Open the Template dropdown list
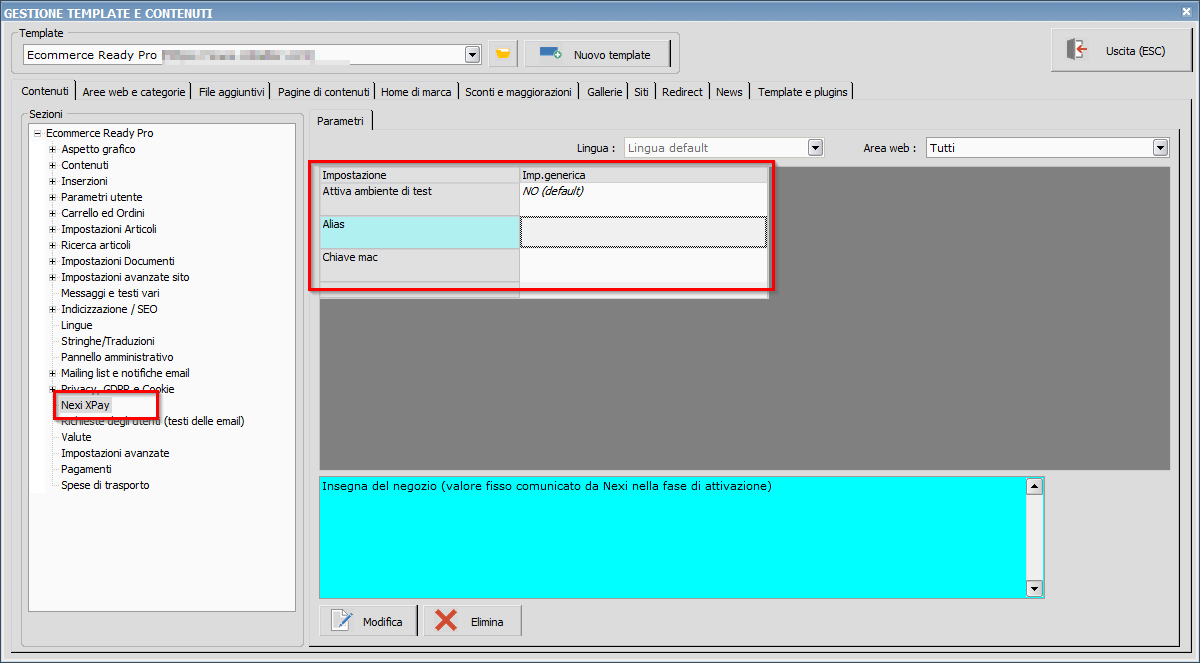The height and width of the screenshot is (663, 1200). [473, 54]
